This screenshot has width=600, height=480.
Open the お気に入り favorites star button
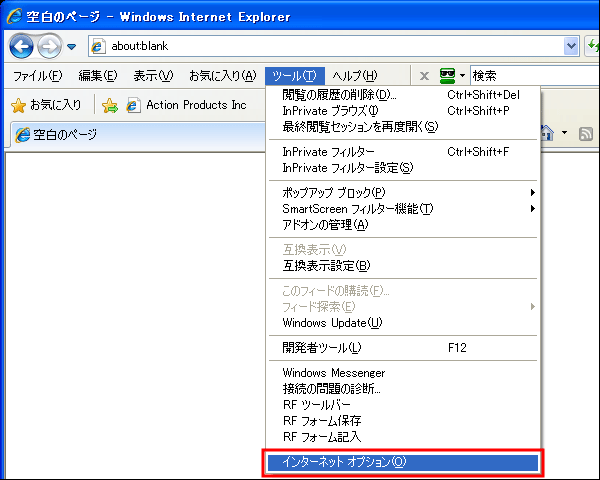pyautogui.click(x=46, y=105)
